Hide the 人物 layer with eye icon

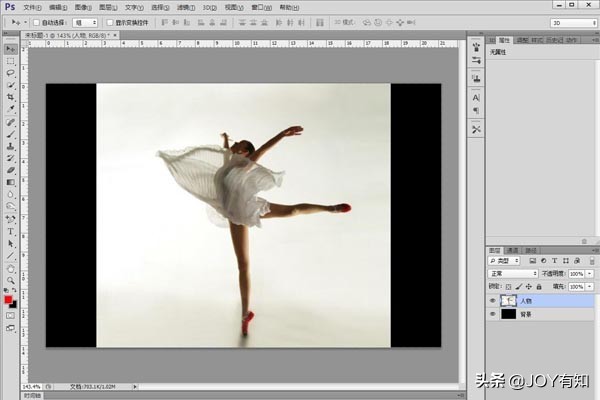point(492,299)
